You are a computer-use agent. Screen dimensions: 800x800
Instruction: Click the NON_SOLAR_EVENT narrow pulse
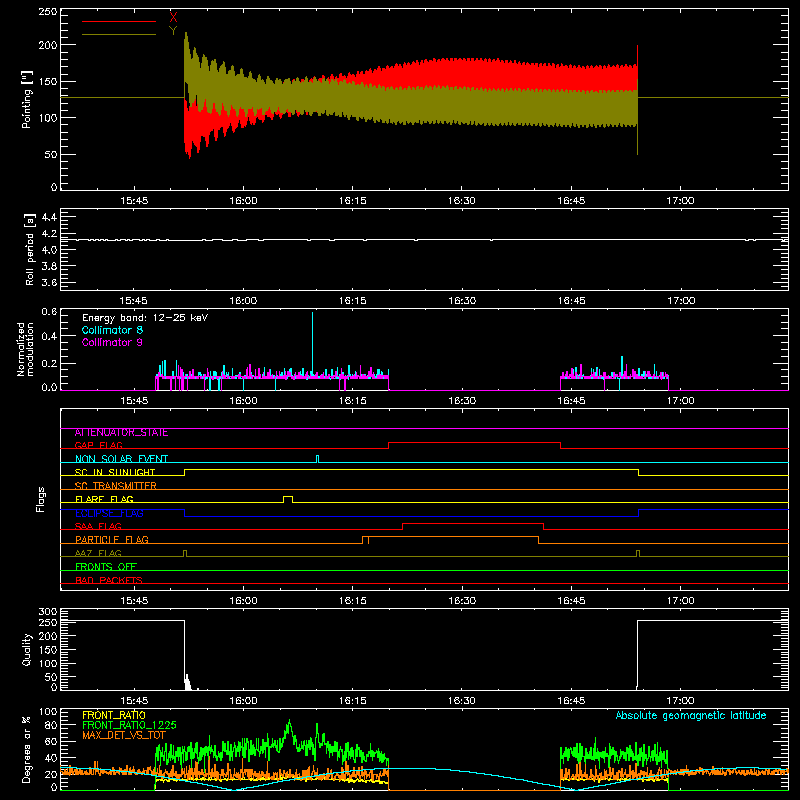pyautogui.click(x=317, y=459)
